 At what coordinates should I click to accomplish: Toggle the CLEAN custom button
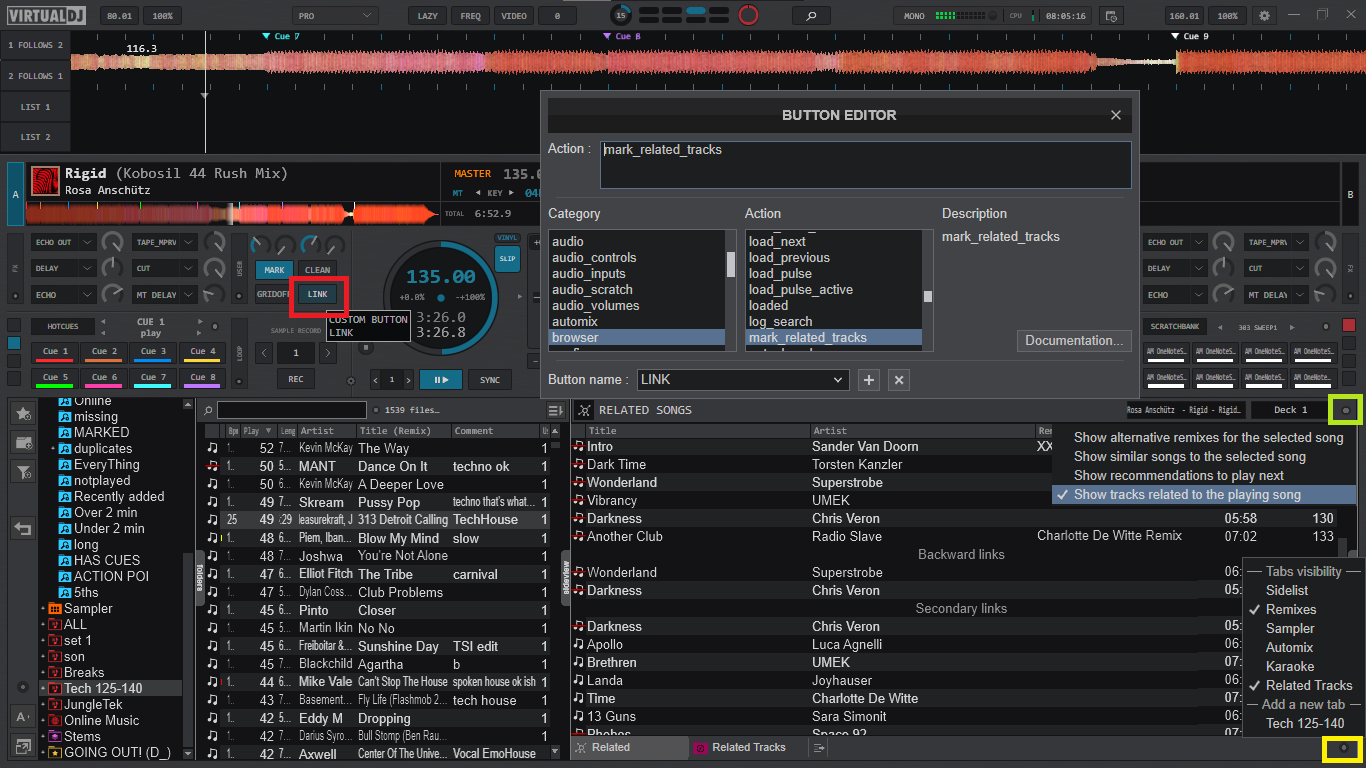(318, 270)
